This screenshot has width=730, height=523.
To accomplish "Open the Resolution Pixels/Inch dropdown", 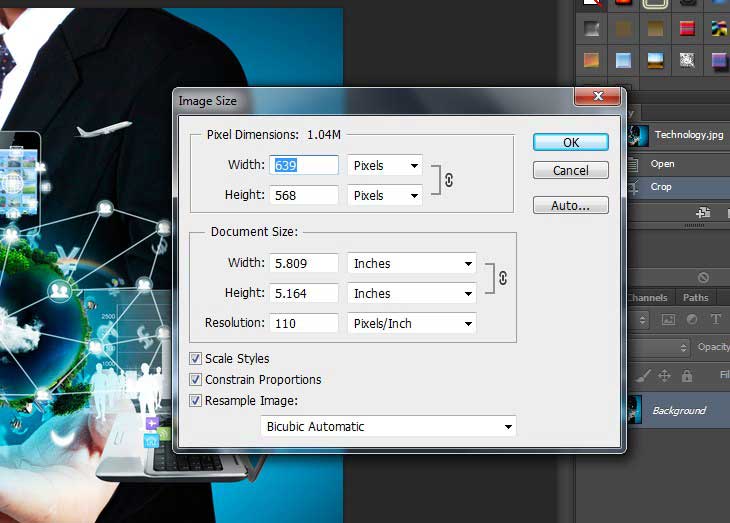I will 411,323.
